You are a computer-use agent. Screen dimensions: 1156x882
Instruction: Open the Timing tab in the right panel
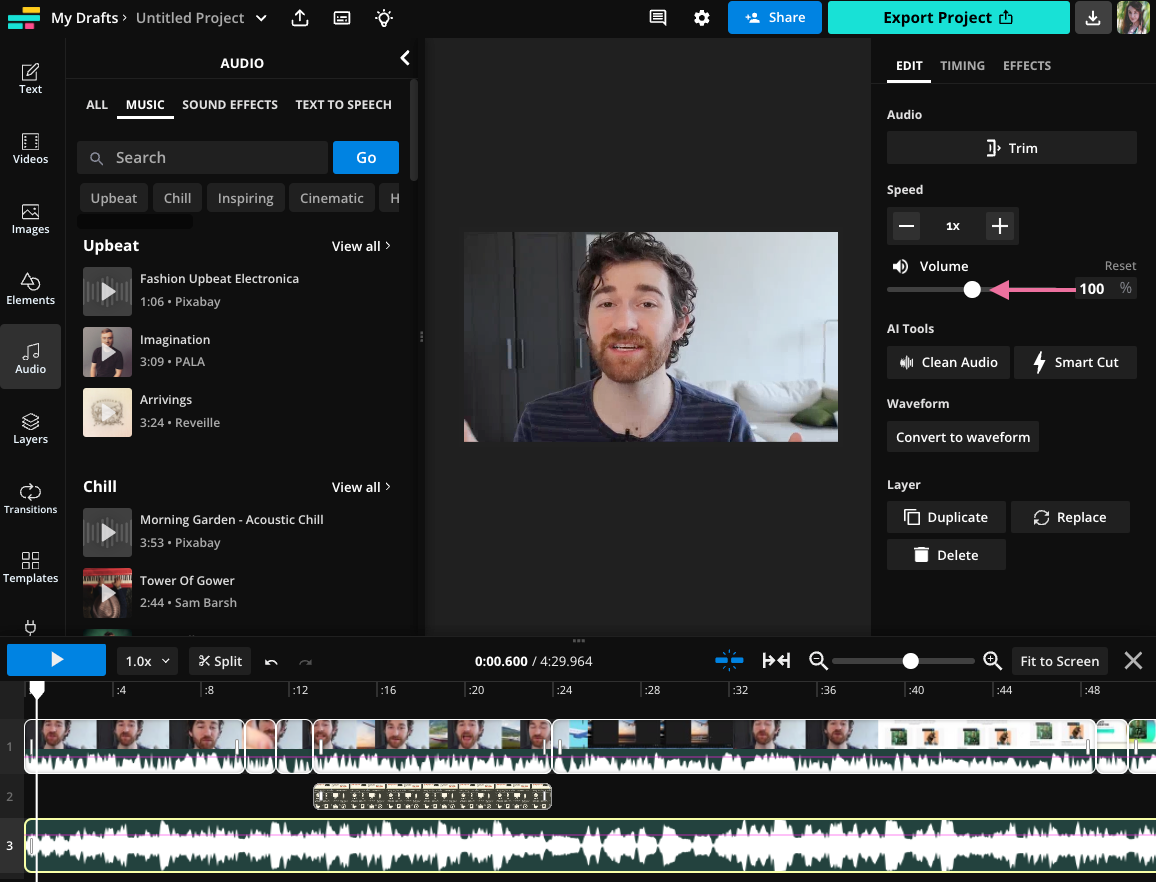(962, 66)
